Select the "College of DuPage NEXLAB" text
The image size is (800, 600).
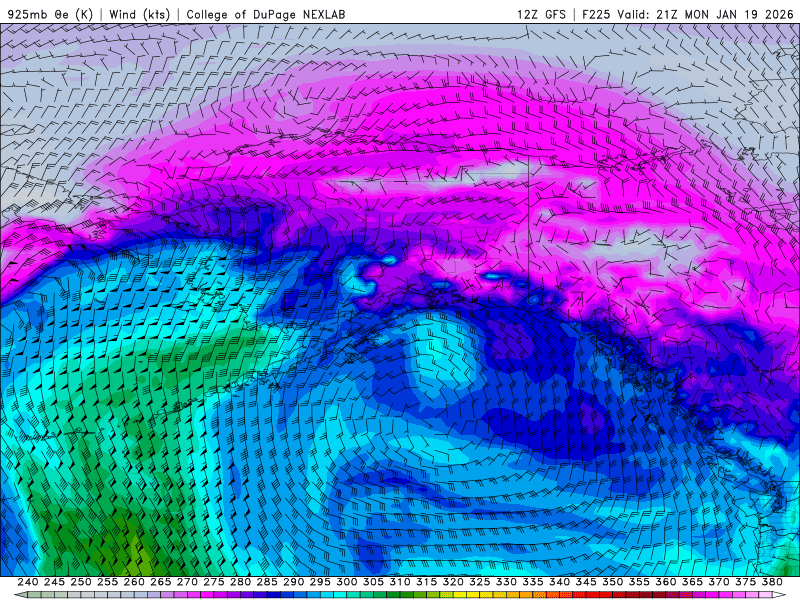click(266, 15)
